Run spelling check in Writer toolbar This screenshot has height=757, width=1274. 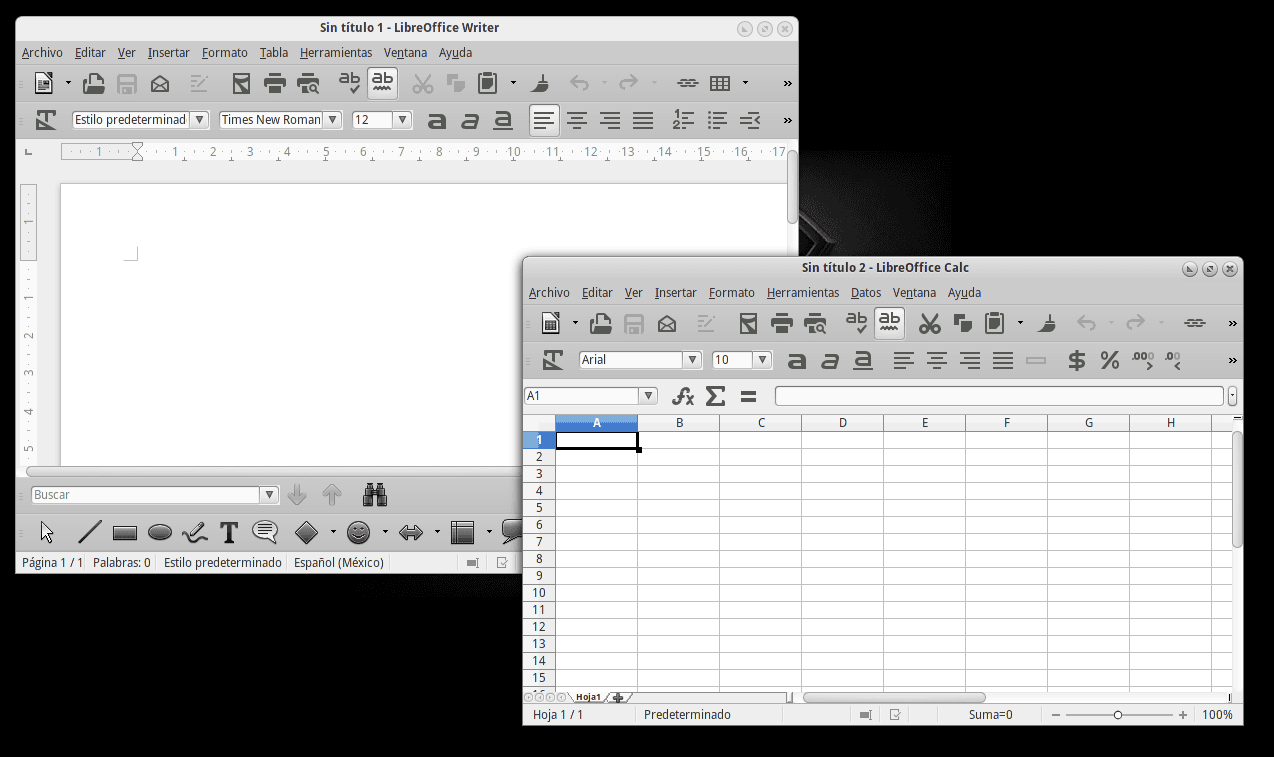click(x=349, y=83)
